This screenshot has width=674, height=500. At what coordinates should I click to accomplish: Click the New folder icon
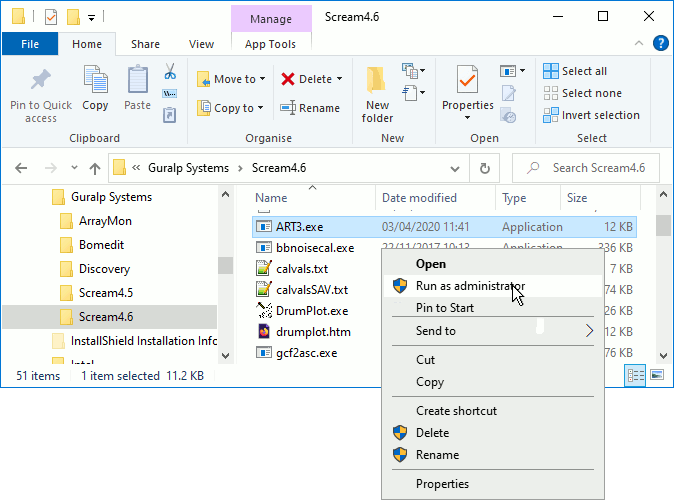377,80
